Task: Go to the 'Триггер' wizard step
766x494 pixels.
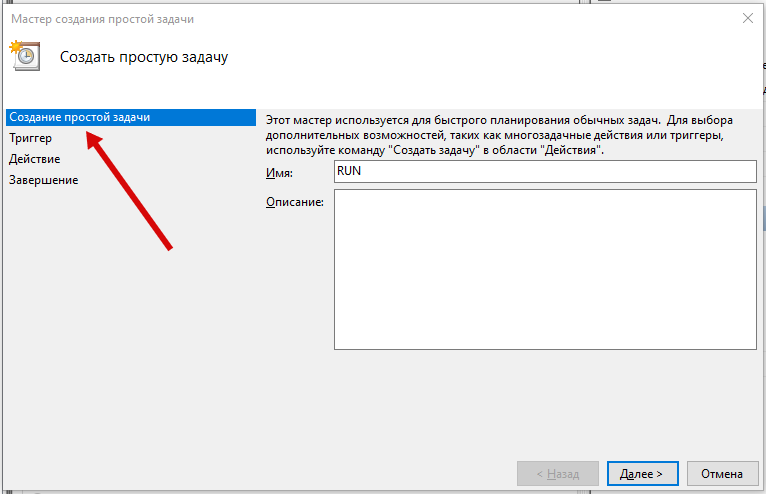Action: pos(31,138)
